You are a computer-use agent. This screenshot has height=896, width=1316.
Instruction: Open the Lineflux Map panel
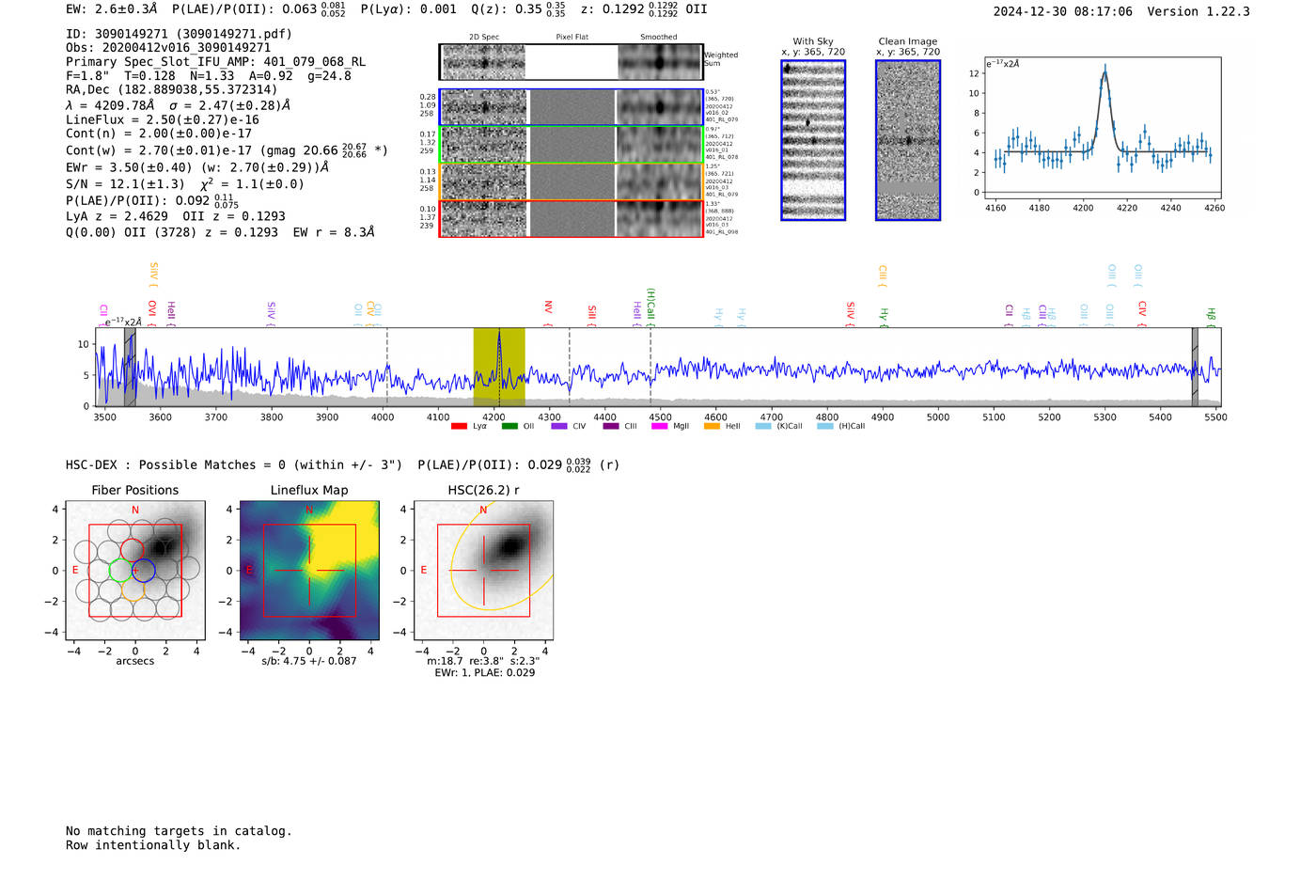(309, 571)
